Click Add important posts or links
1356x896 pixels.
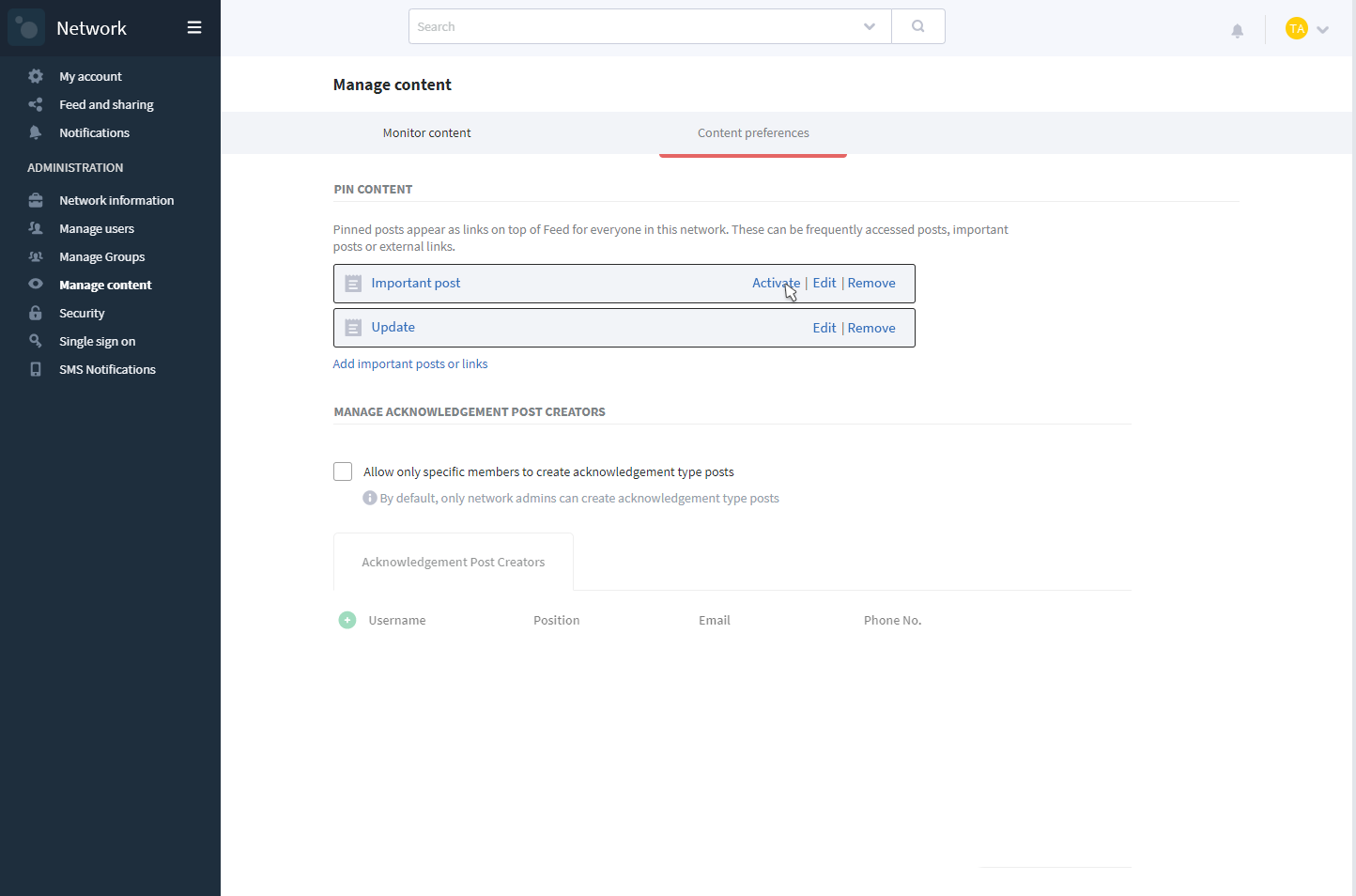tap(410, 363)
